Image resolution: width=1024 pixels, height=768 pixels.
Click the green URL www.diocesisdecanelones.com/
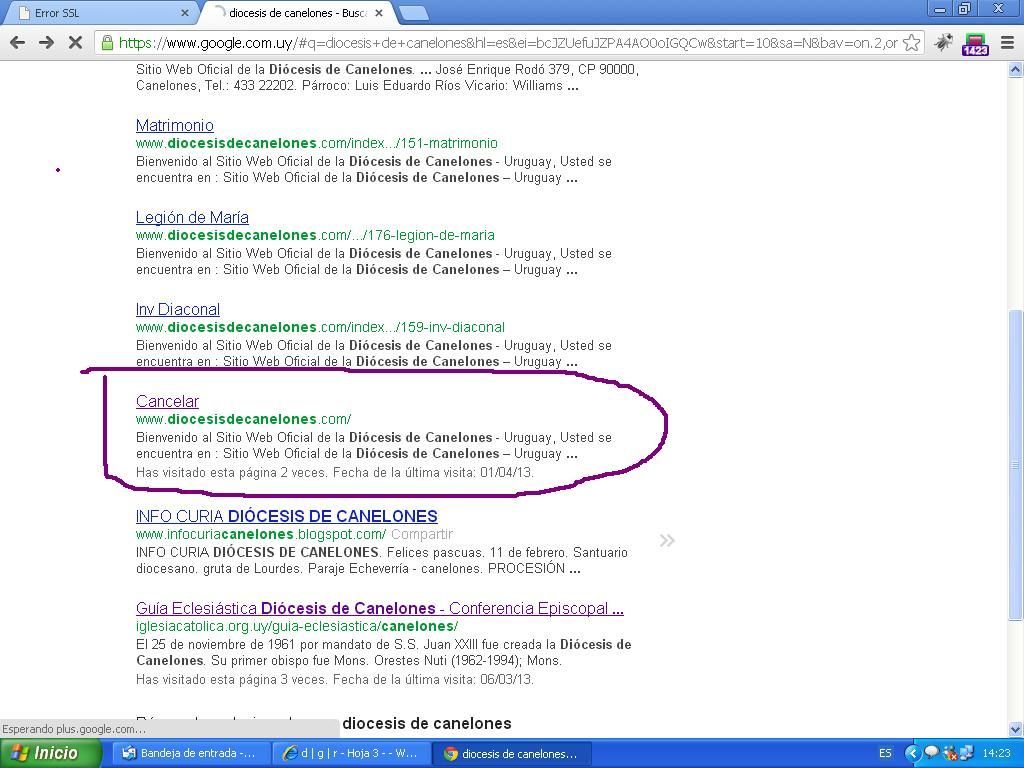point(244,419)
